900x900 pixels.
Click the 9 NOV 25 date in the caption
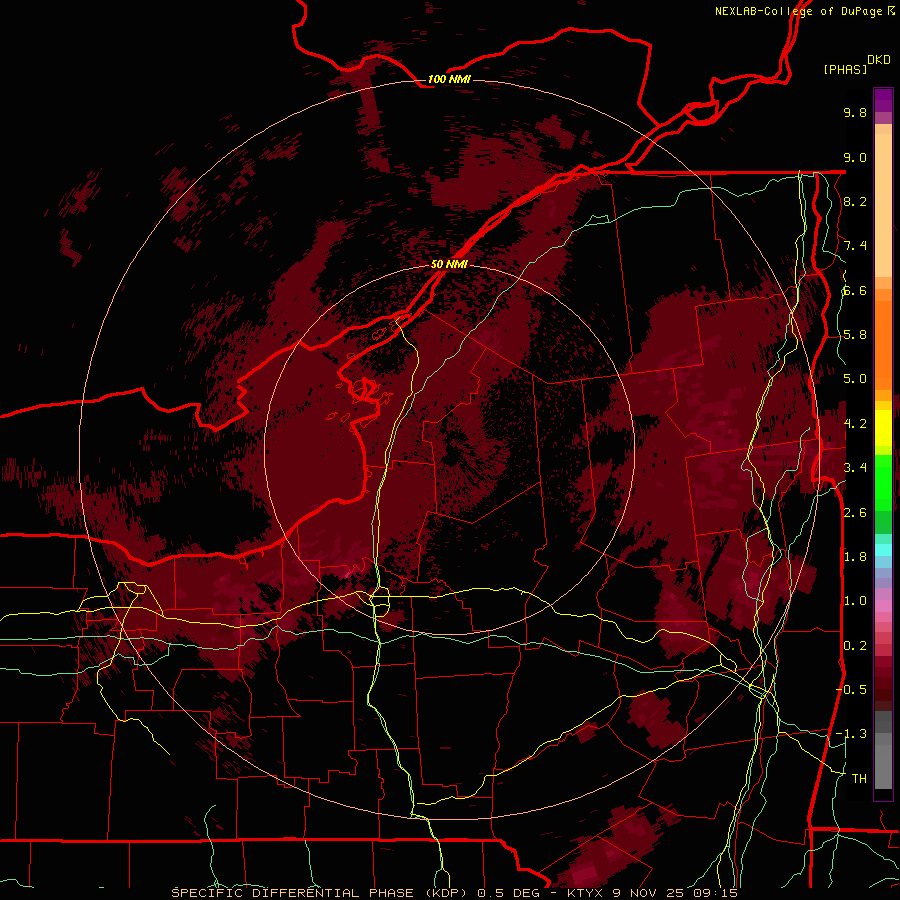point(649,893)
